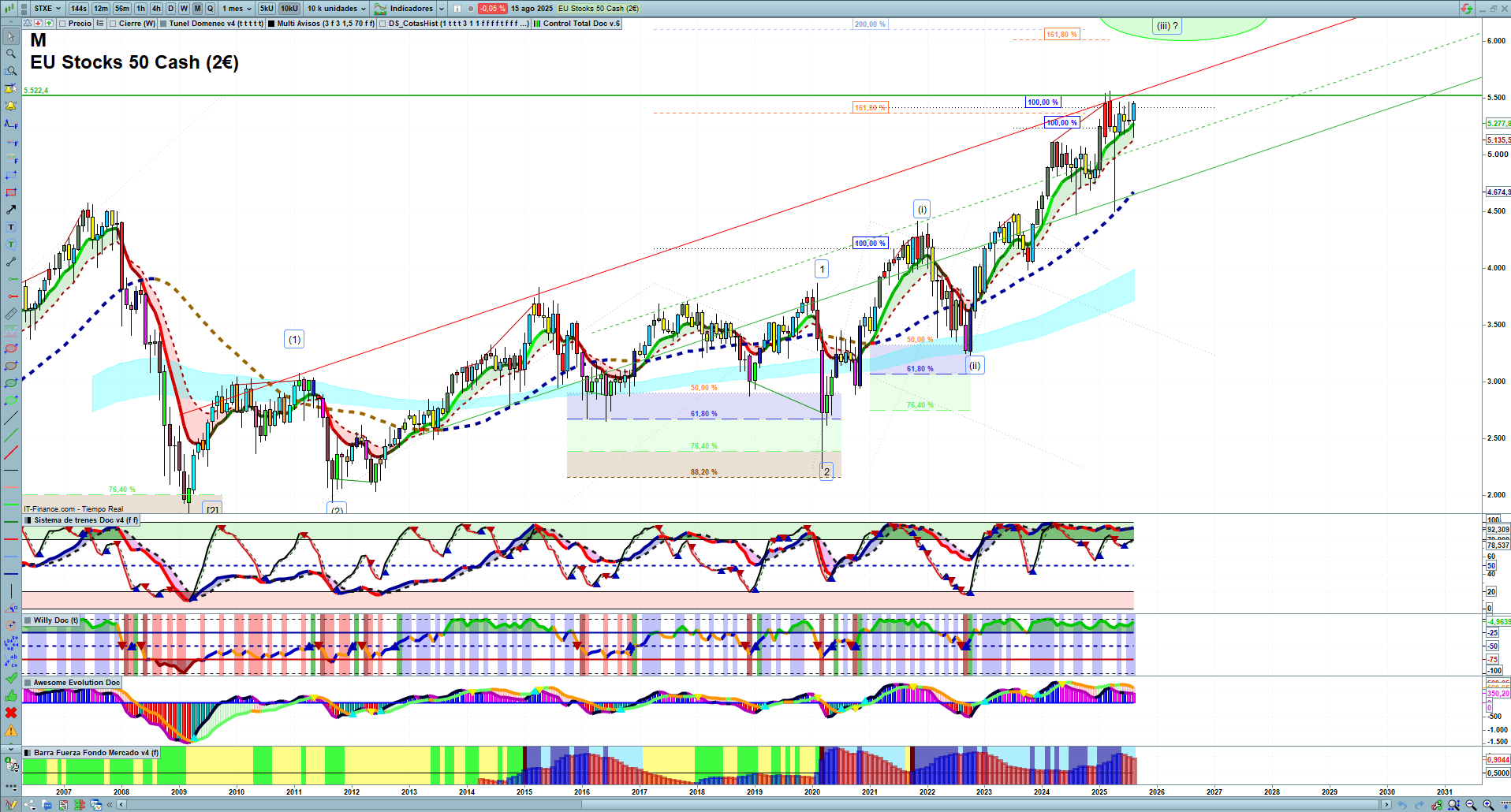The image size is (1511, 812).
Task: Toggle the Precio checkbox
Action: click(62, 24)
